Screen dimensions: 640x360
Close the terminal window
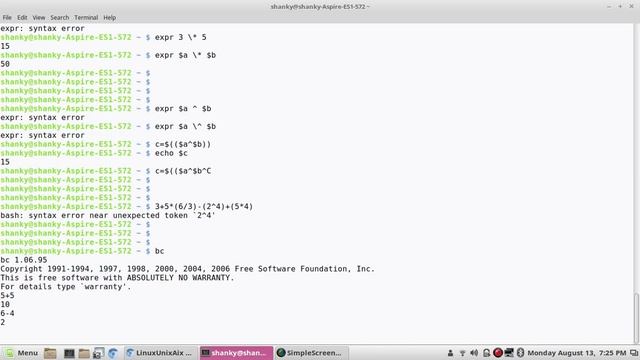631,7
